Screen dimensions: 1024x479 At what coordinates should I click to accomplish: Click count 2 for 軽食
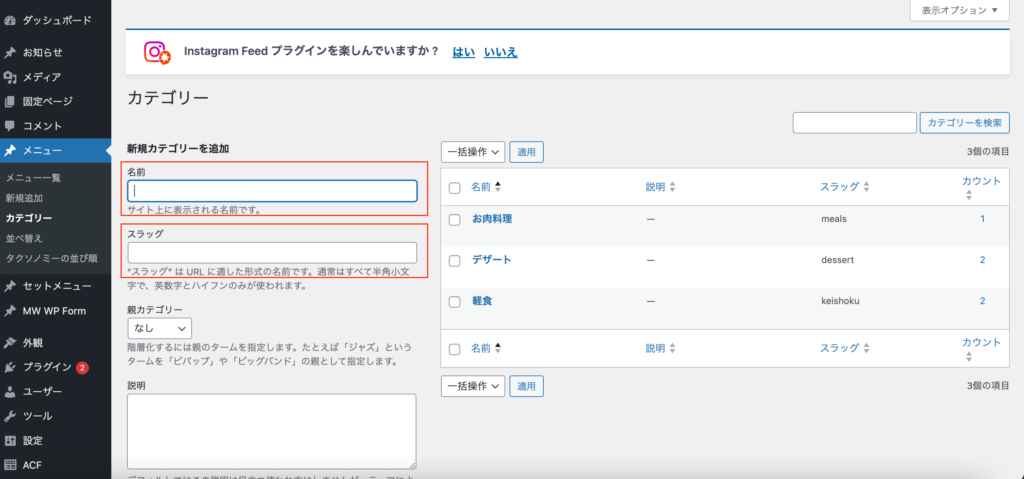point(982,301)
